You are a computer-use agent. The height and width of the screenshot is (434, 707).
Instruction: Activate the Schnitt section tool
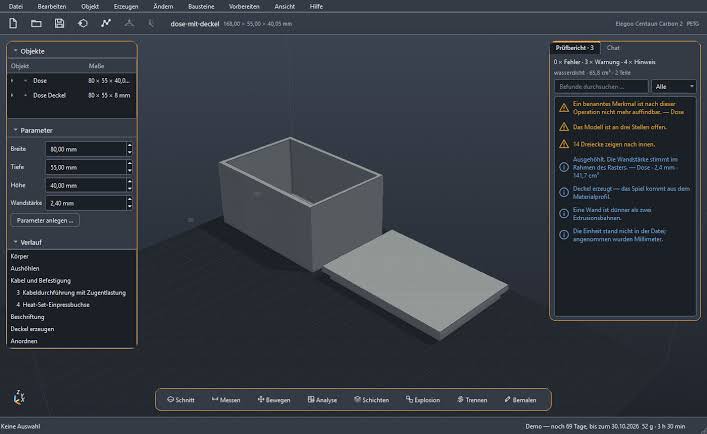(x=181, y=400)
